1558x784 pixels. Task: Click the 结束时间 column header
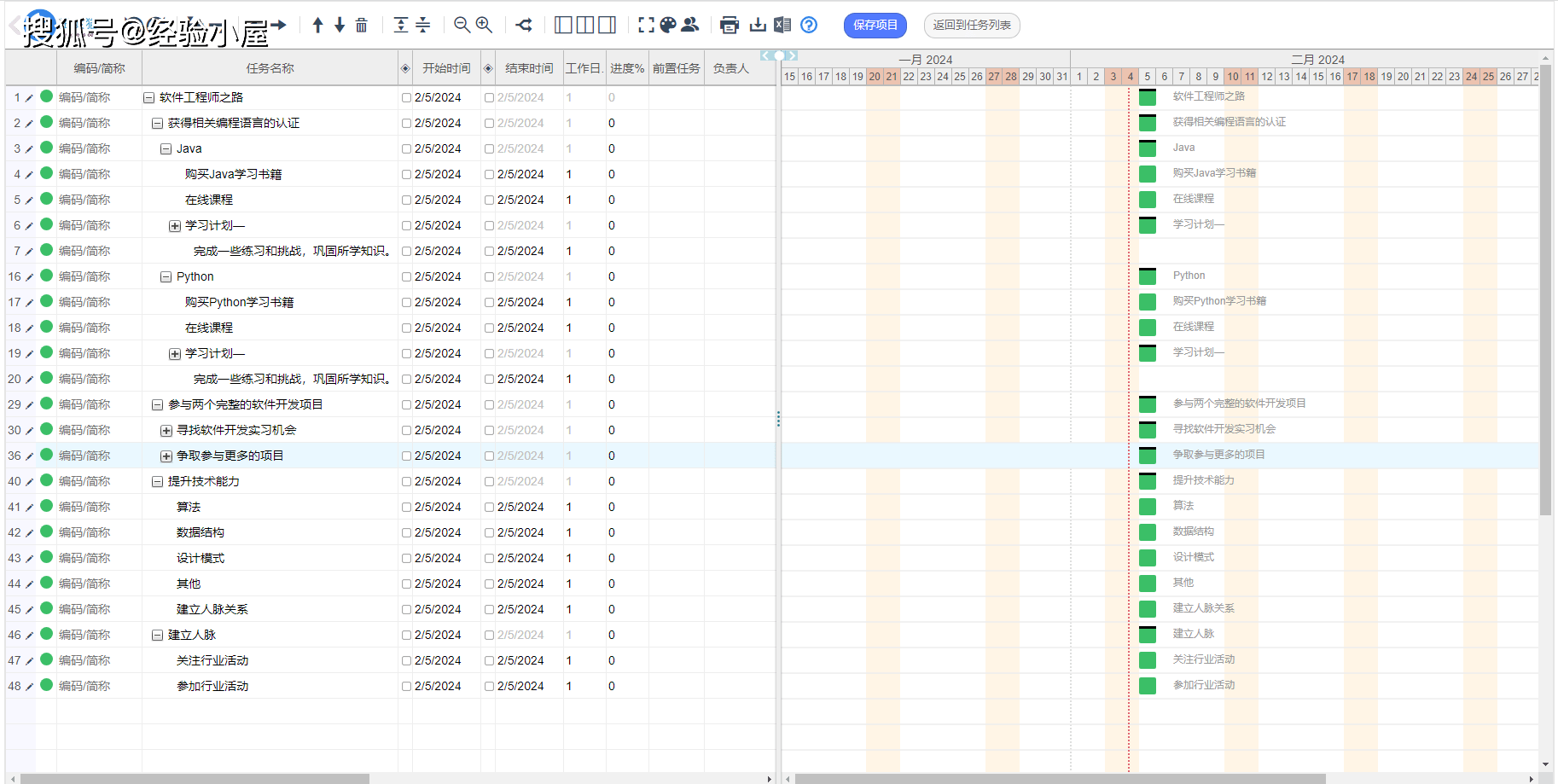tap(529, 68)
